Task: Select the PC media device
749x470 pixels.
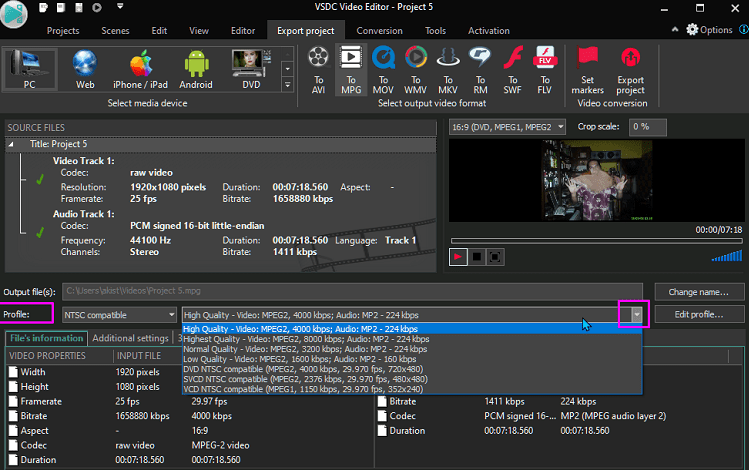Action: (30, 69)
